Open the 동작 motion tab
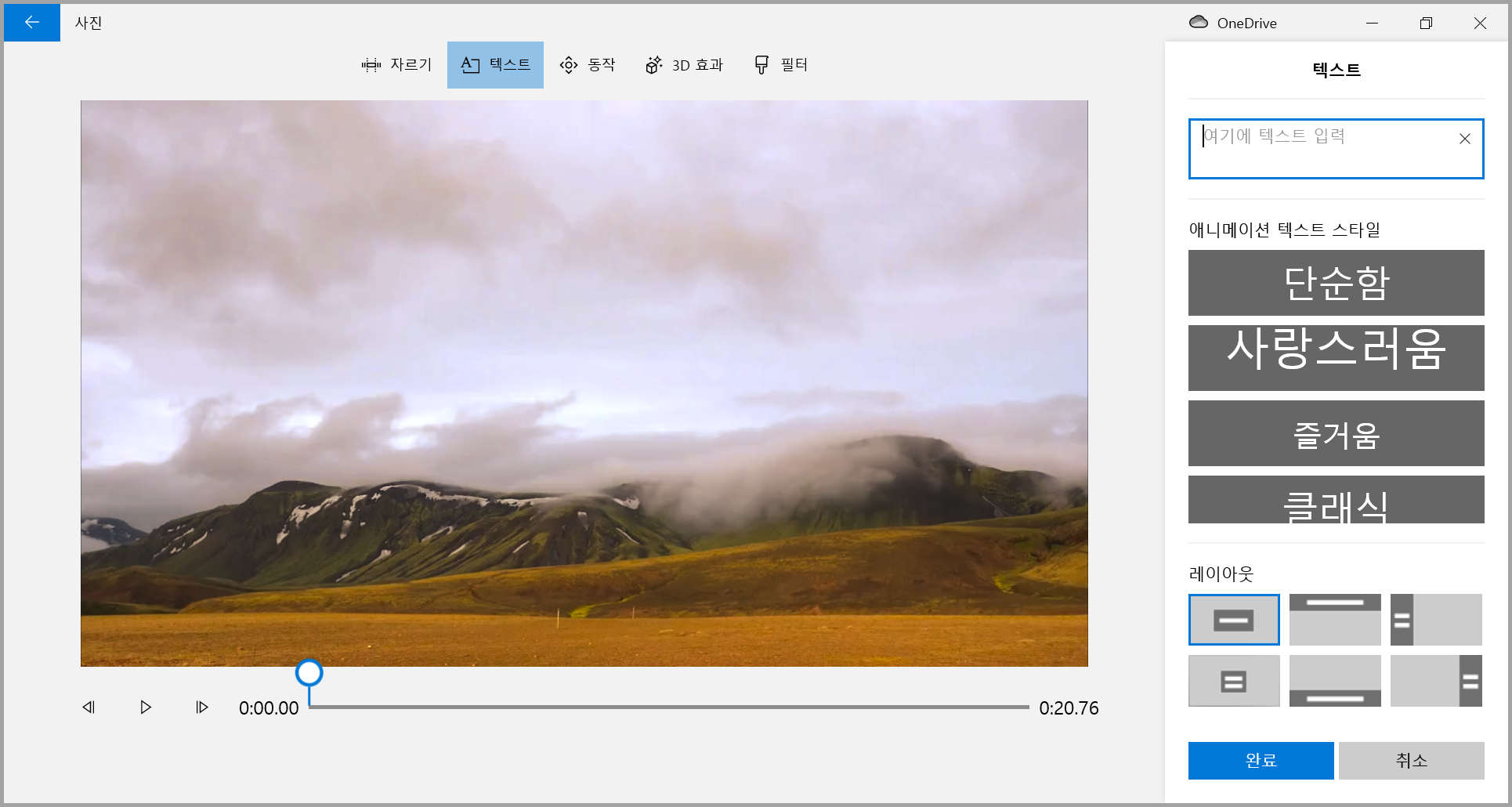The image size is (1512, 807). 588,65
